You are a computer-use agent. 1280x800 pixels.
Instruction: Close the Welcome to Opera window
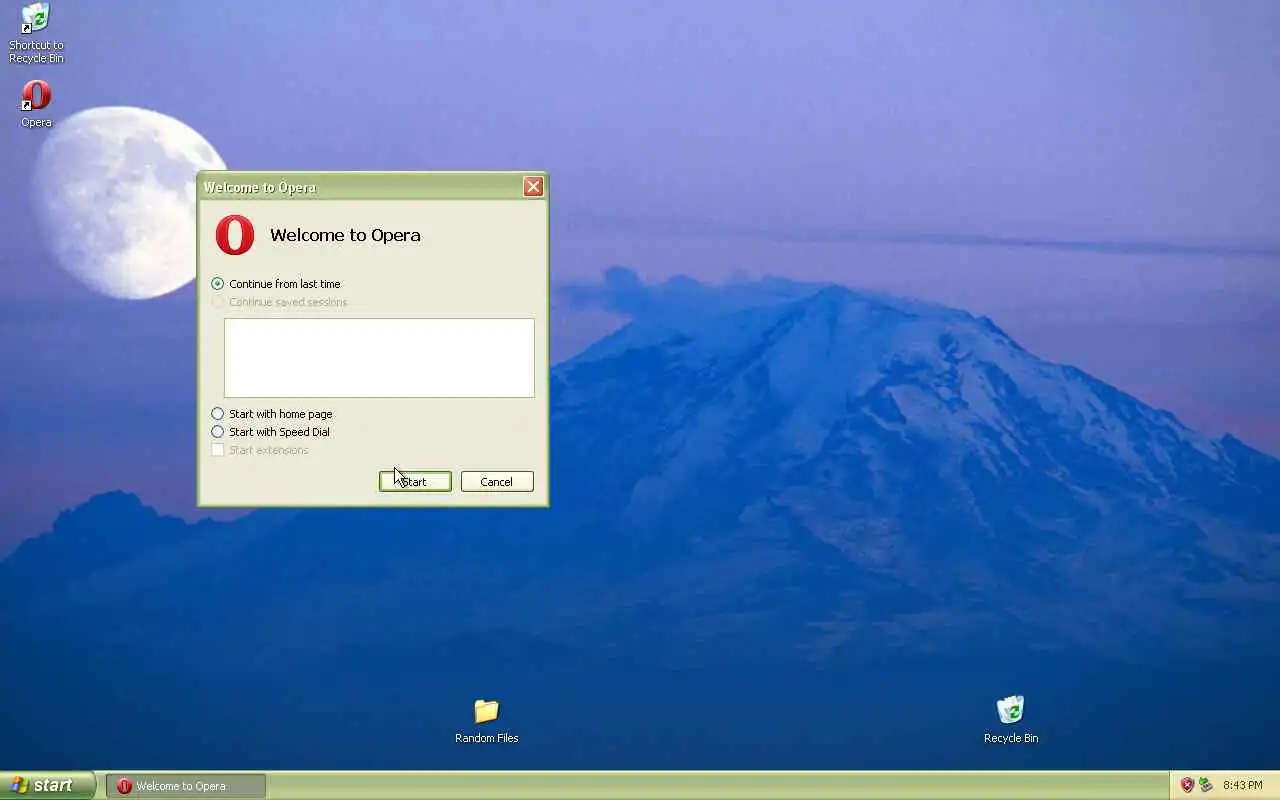click(533, 186)
